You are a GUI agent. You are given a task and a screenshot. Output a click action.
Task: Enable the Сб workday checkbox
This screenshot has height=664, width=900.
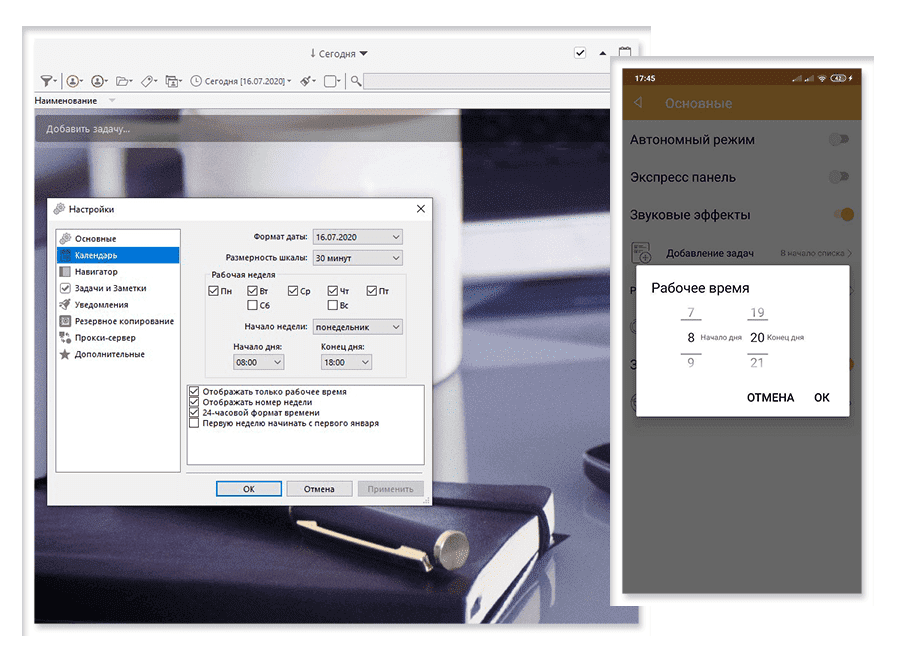252,305
